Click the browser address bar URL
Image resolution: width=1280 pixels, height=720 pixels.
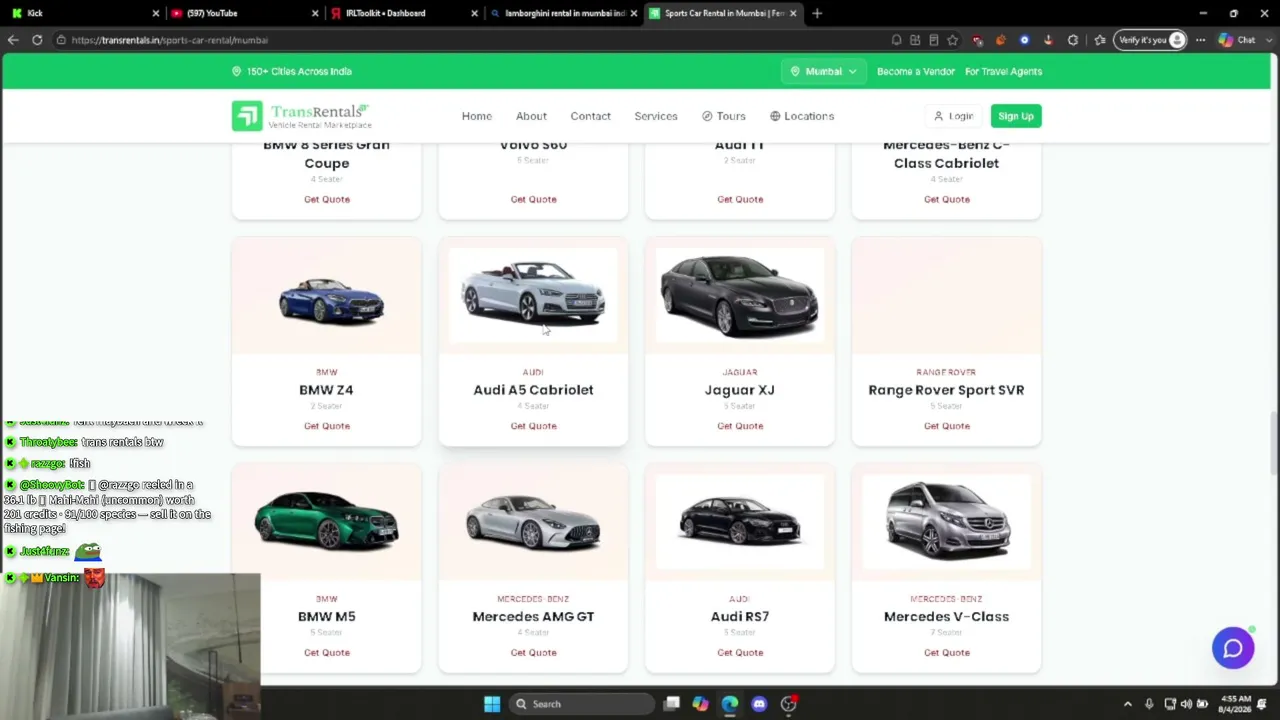pyautogui.click(x=170, y=40)
